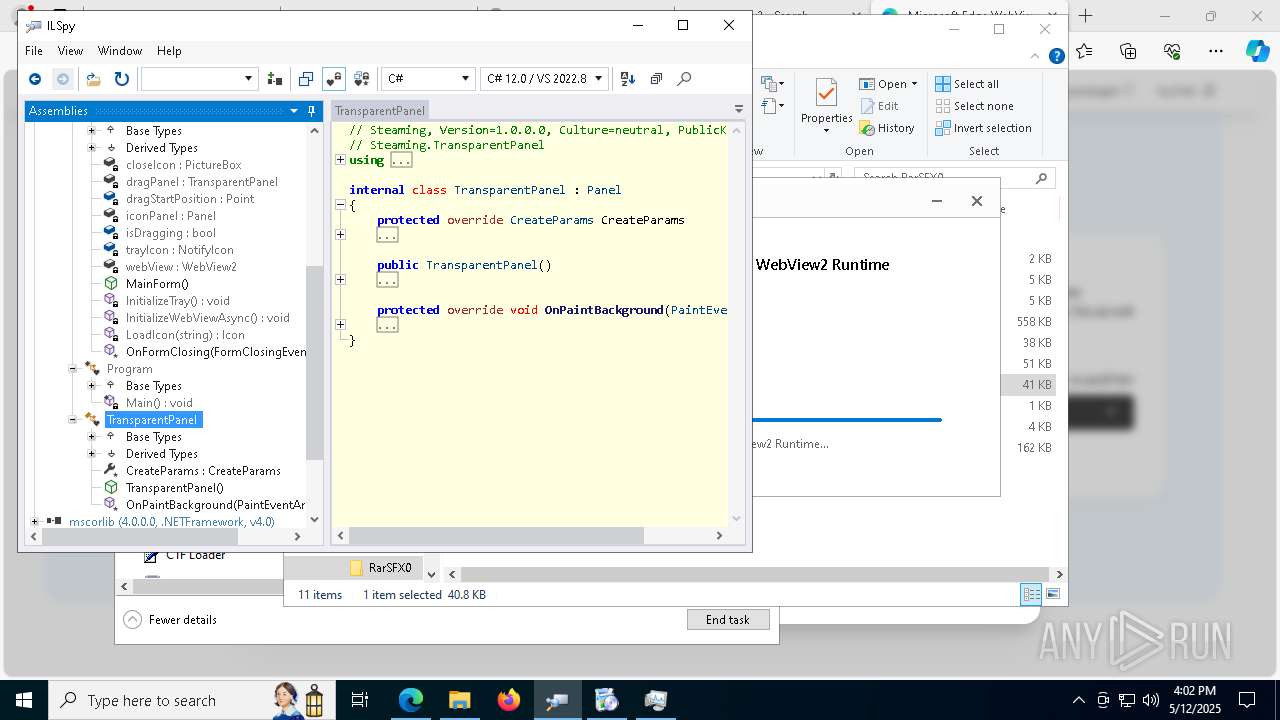
Task: Click Select none in Explorer ribbon
Action: click(x=974, y=106)
